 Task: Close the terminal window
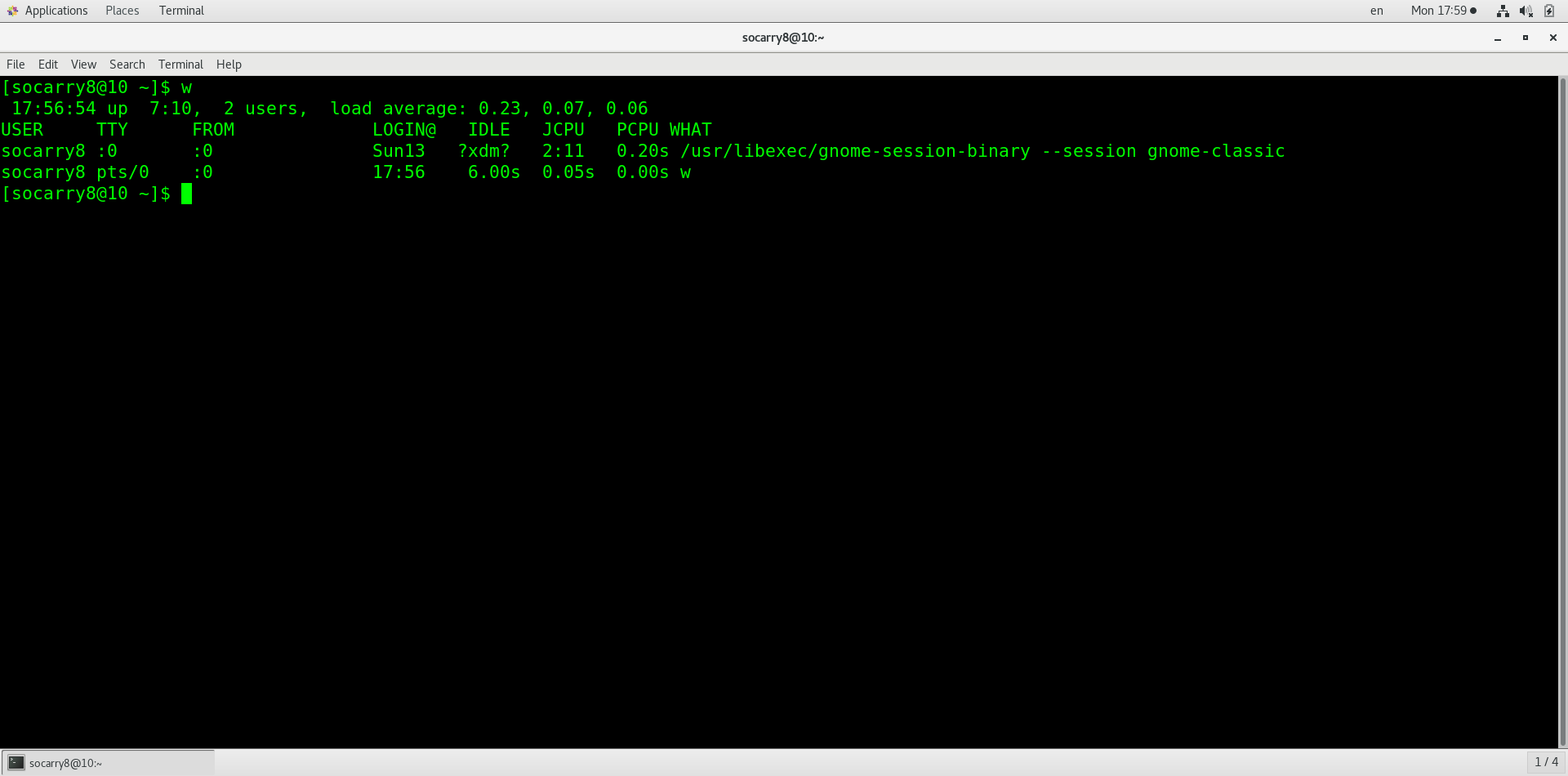pyautogui.click(x=1552, y=38)
